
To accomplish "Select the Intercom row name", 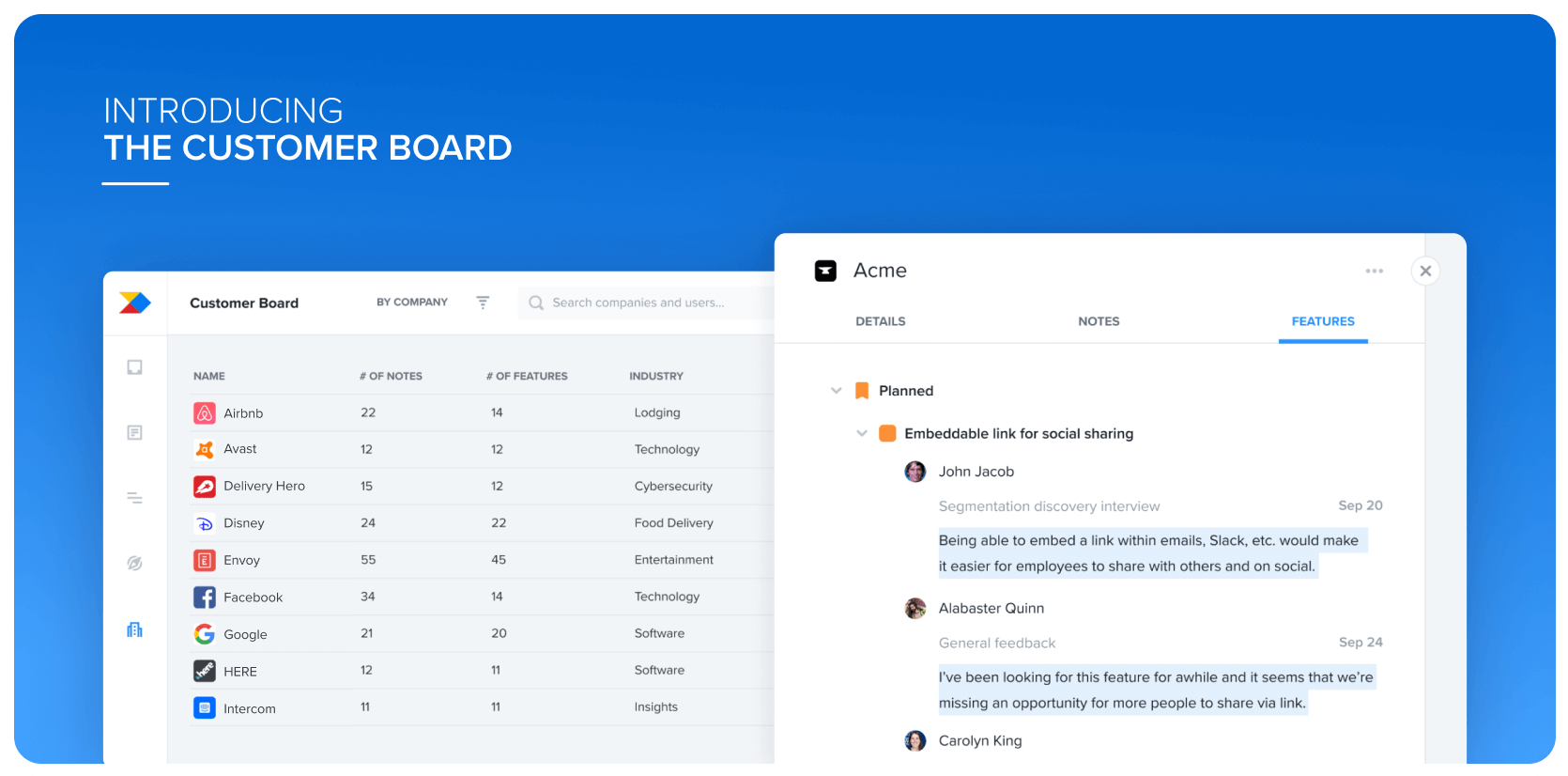I will [250, 709].
